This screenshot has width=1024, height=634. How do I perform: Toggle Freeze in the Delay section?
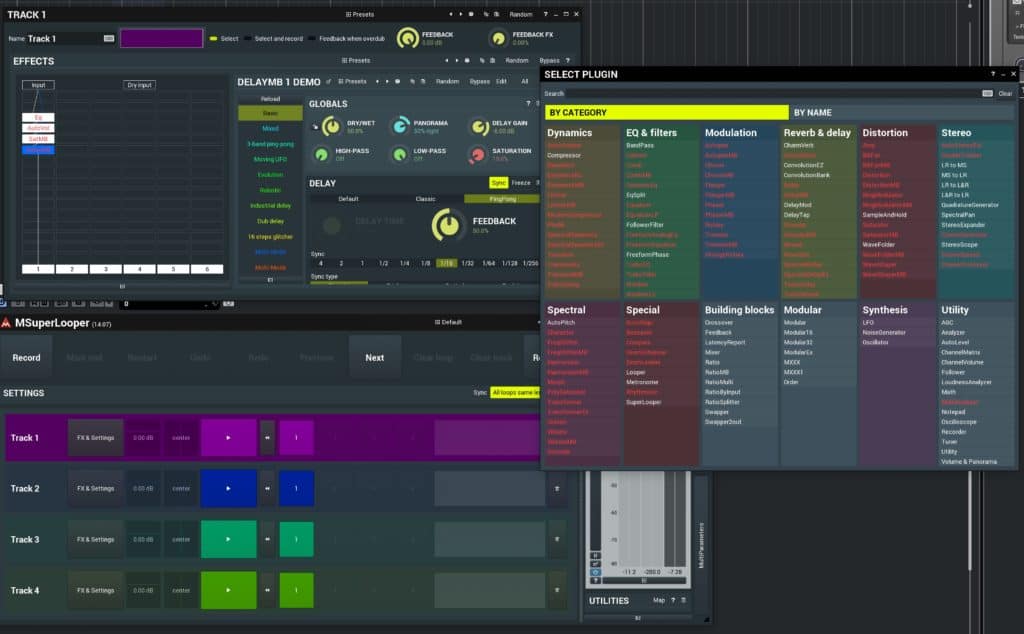(x=520, y=183)
